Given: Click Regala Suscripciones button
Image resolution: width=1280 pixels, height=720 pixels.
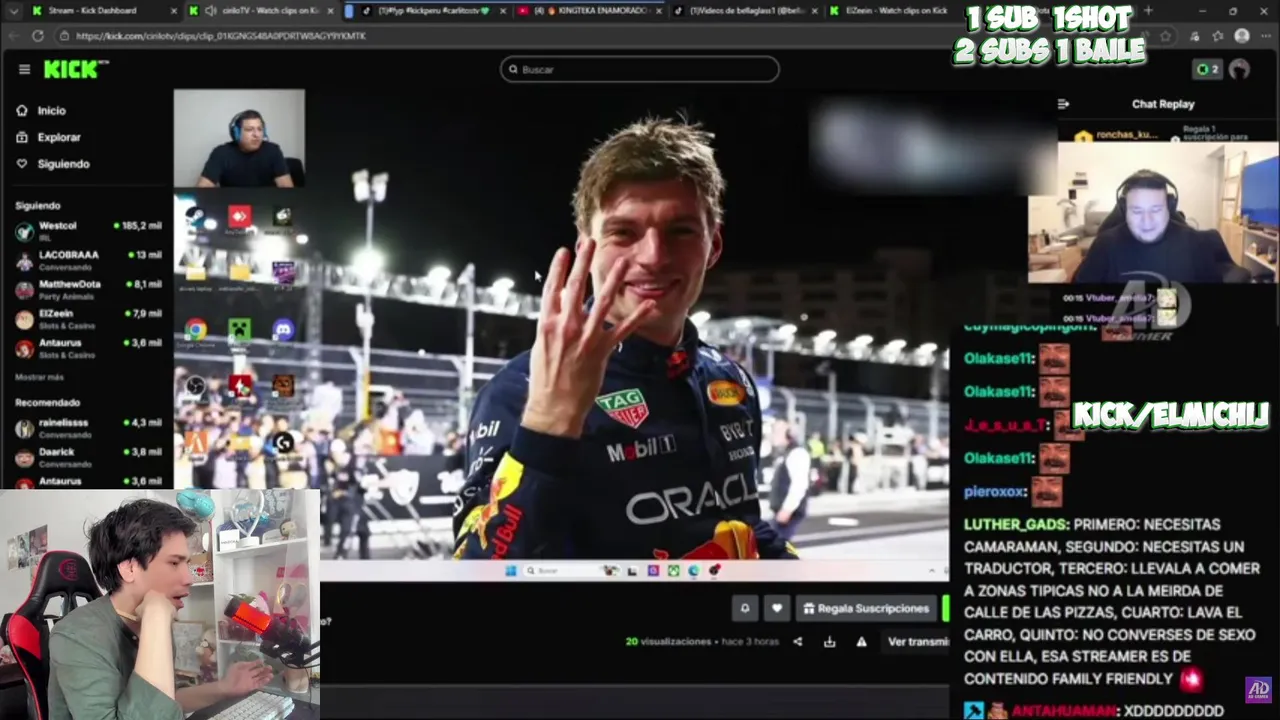Looking at the screenshot, I should (867, 608).
